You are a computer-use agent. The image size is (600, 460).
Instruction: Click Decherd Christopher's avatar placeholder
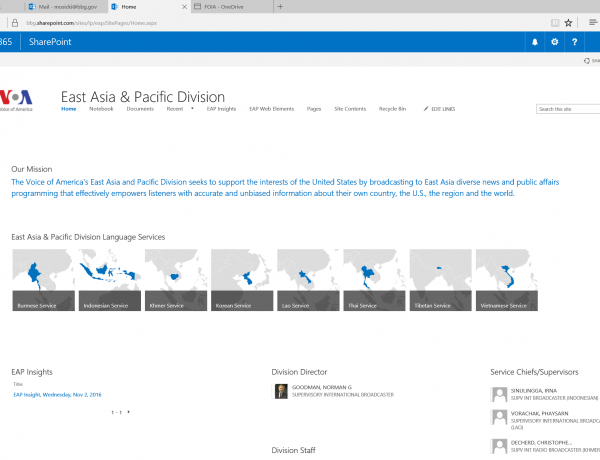(499, 446)
